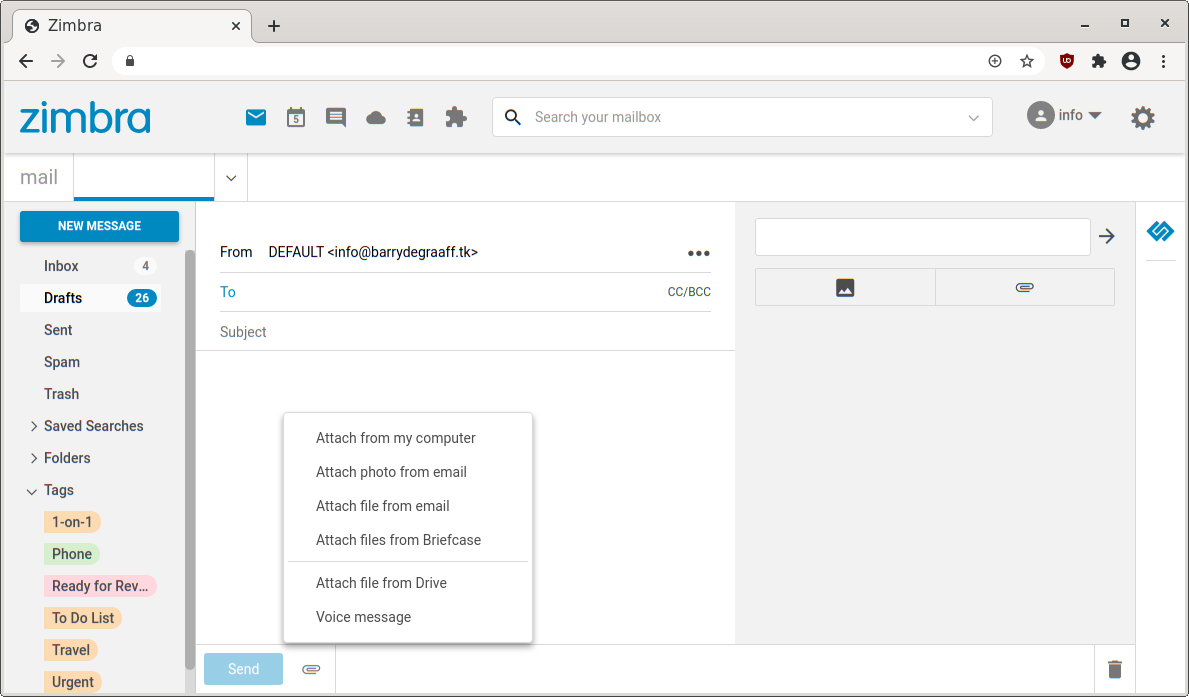Go back in browser history
Viewport: 1189px width, 697px height.
26,61
